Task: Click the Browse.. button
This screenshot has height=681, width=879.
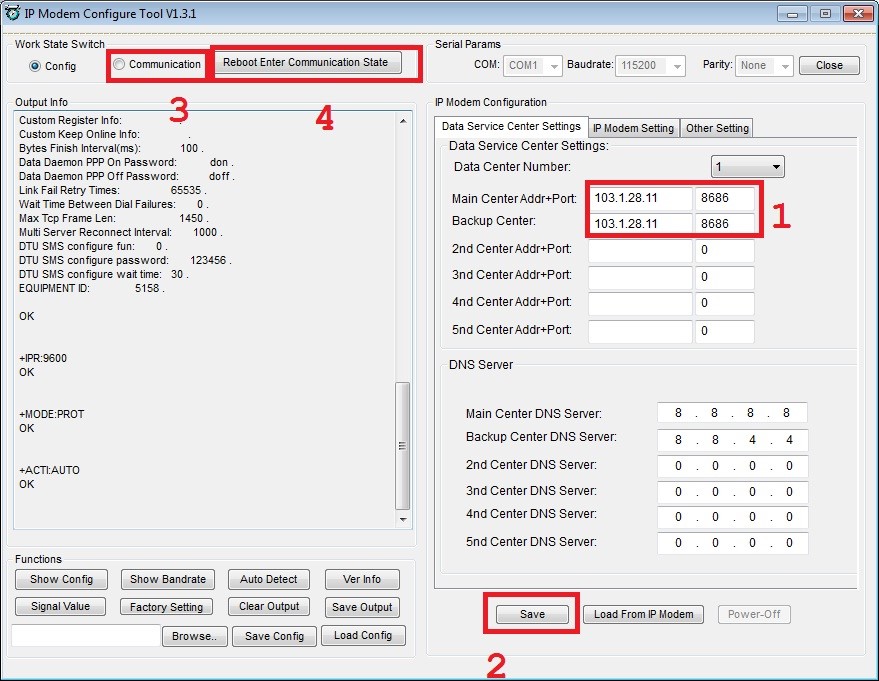Action: [195, 636]
